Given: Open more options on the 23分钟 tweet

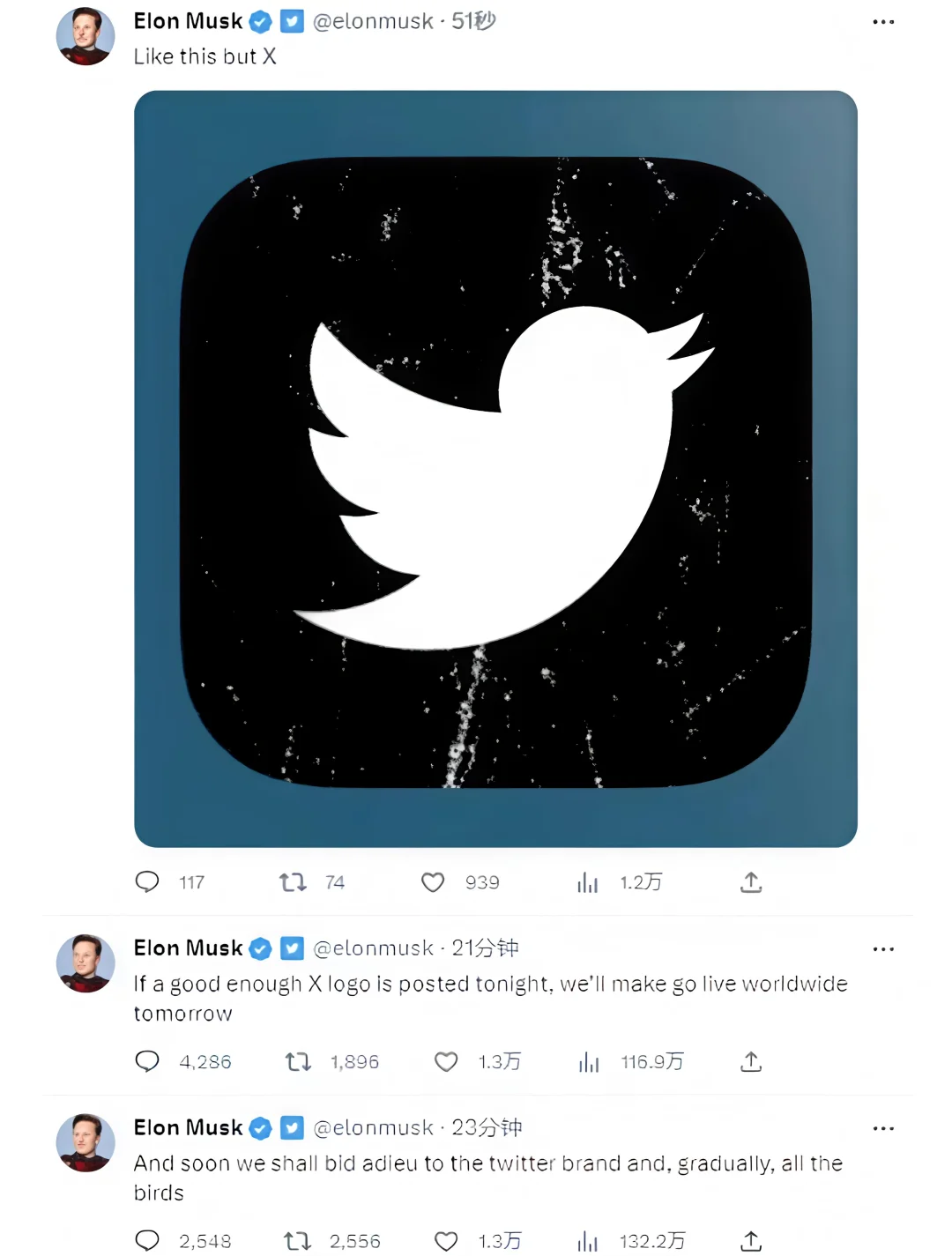Looking at the screenshot, I should pyautogui.click(x=882, y=1128).
